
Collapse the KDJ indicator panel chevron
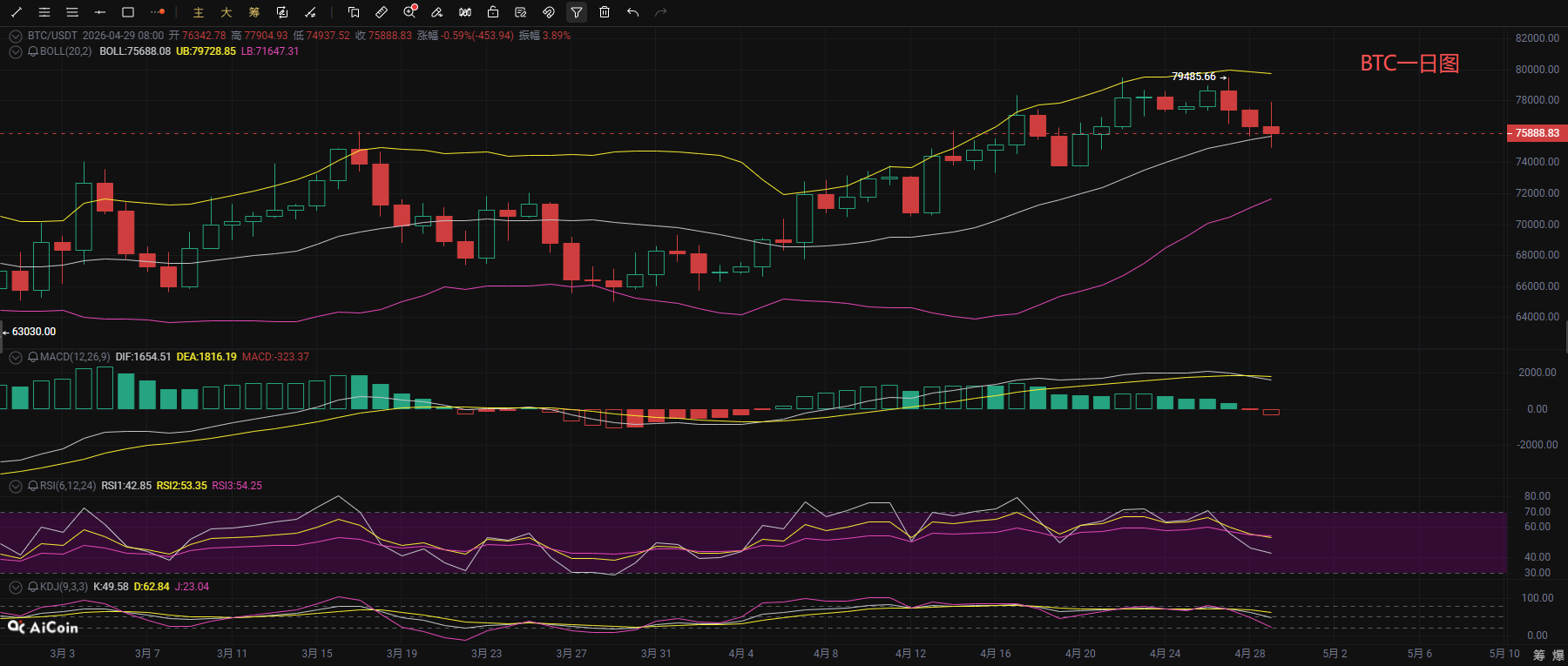pos(16,587)
